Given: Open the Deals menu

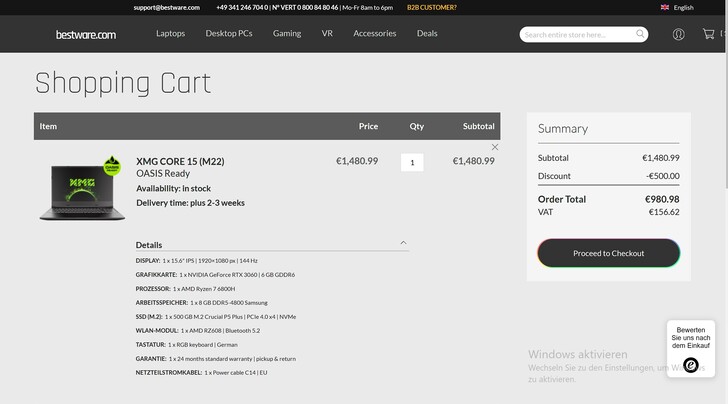Looking at the screenshot, I should 427,33.
